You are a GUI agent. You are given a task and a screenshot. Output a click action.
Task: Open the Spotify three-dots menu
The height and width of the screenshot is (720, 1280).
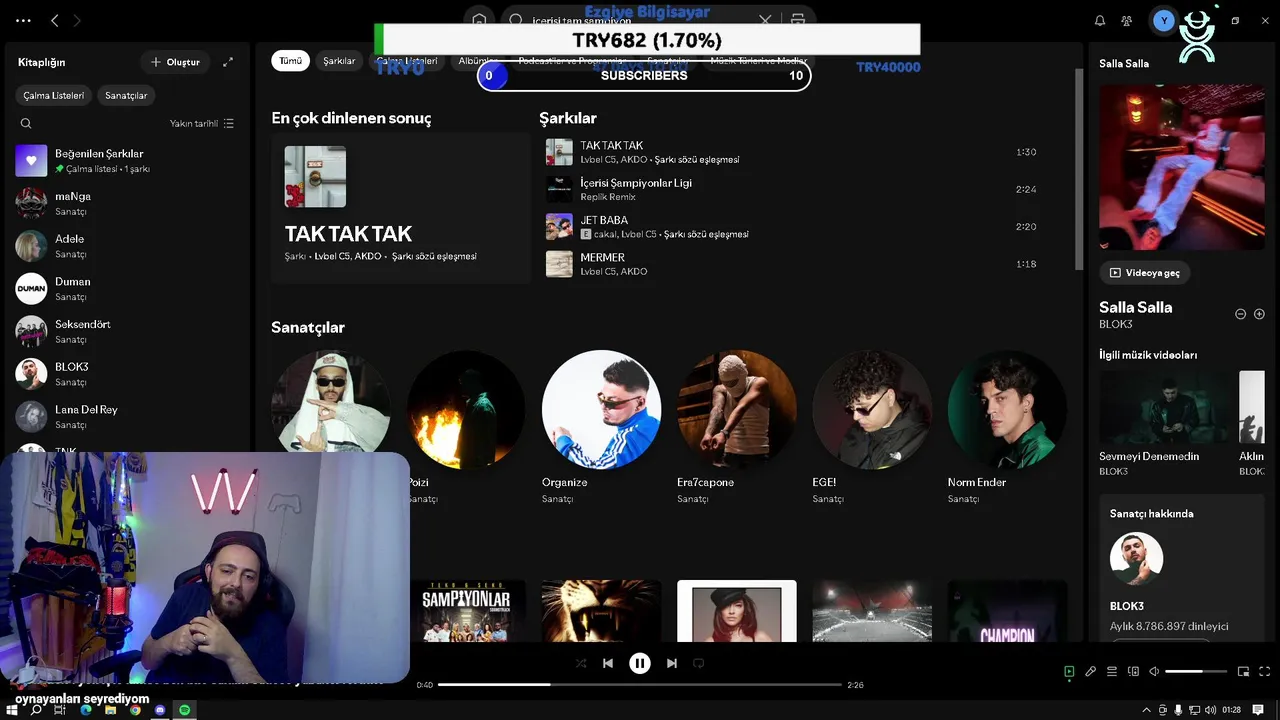(x=23, y=20)
